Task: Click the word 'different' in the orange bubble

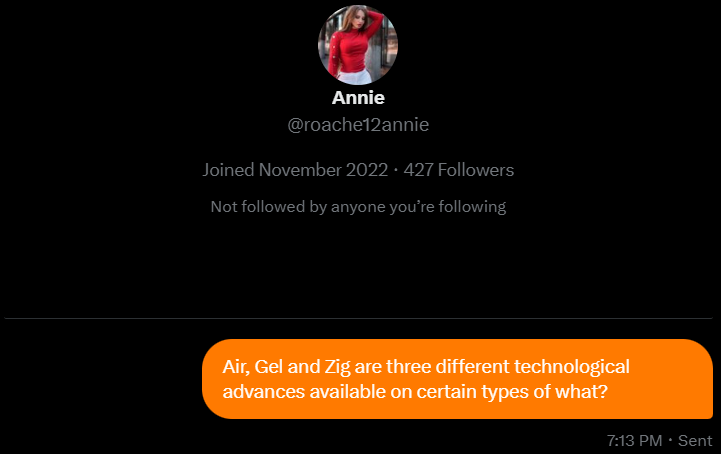Action: click(x=473, y=367)
